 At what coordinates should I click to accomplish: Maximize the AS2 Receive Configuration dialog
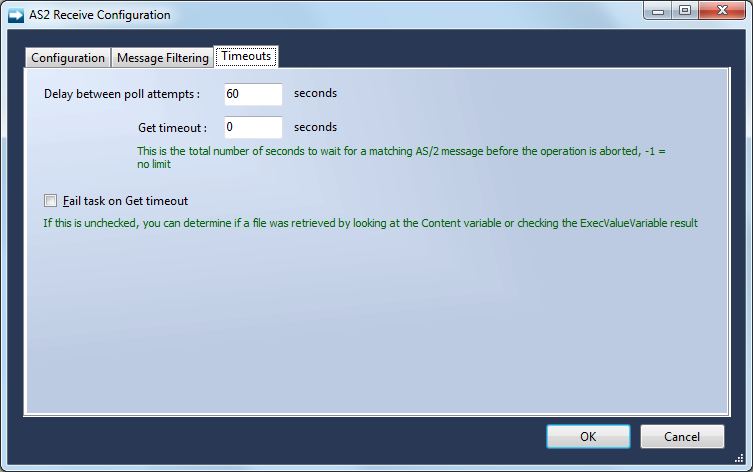pyautogui.click(x=684, y=11)
